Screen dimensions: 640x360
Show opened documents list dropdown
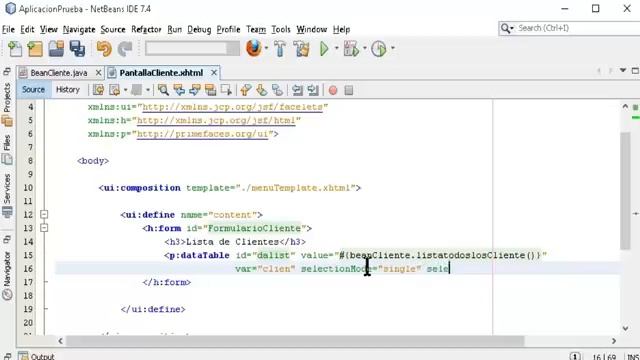click(x=623, y=71)
